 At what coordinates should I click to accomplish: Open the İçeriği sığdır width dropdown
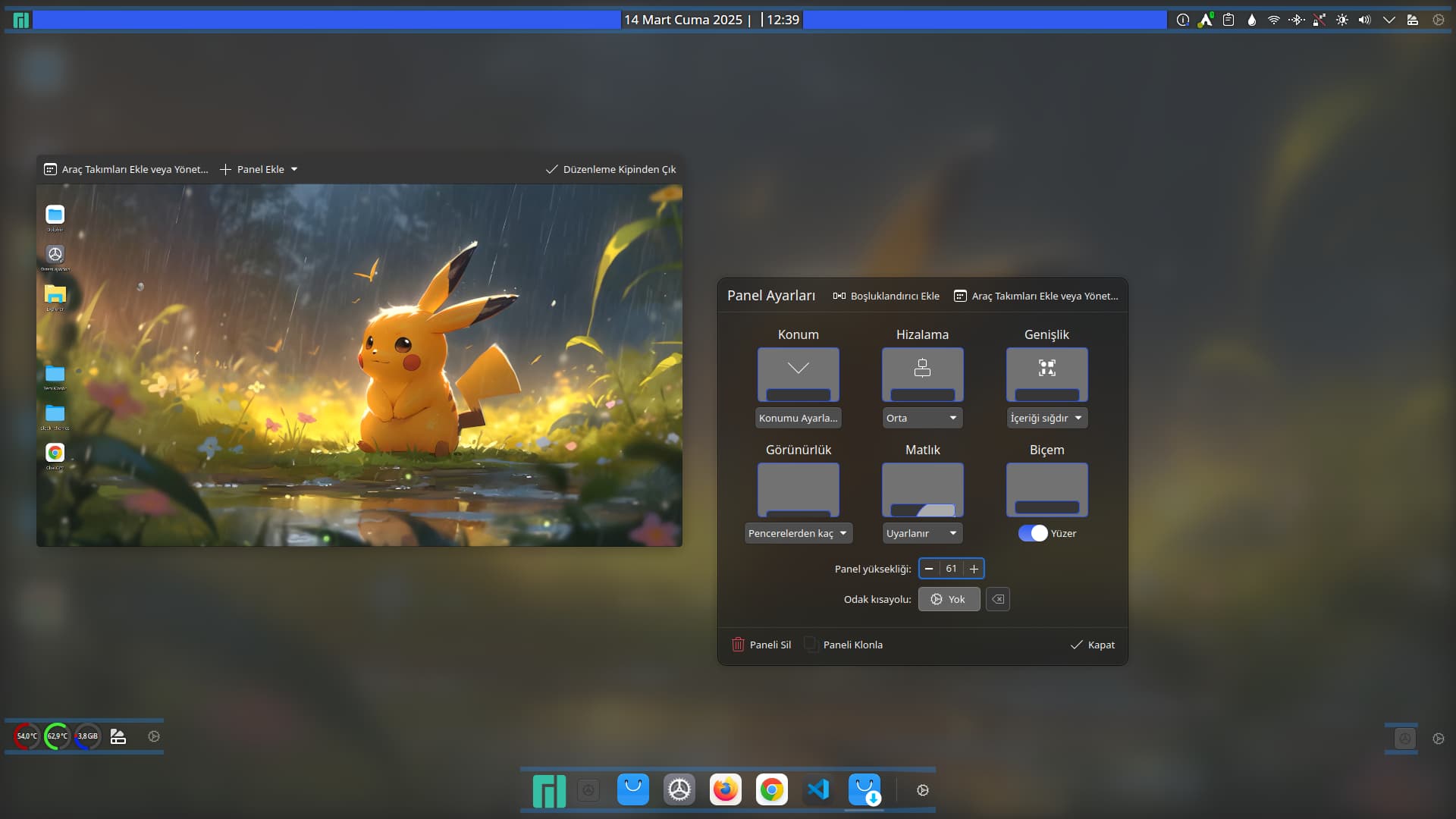coord(1047,418)
